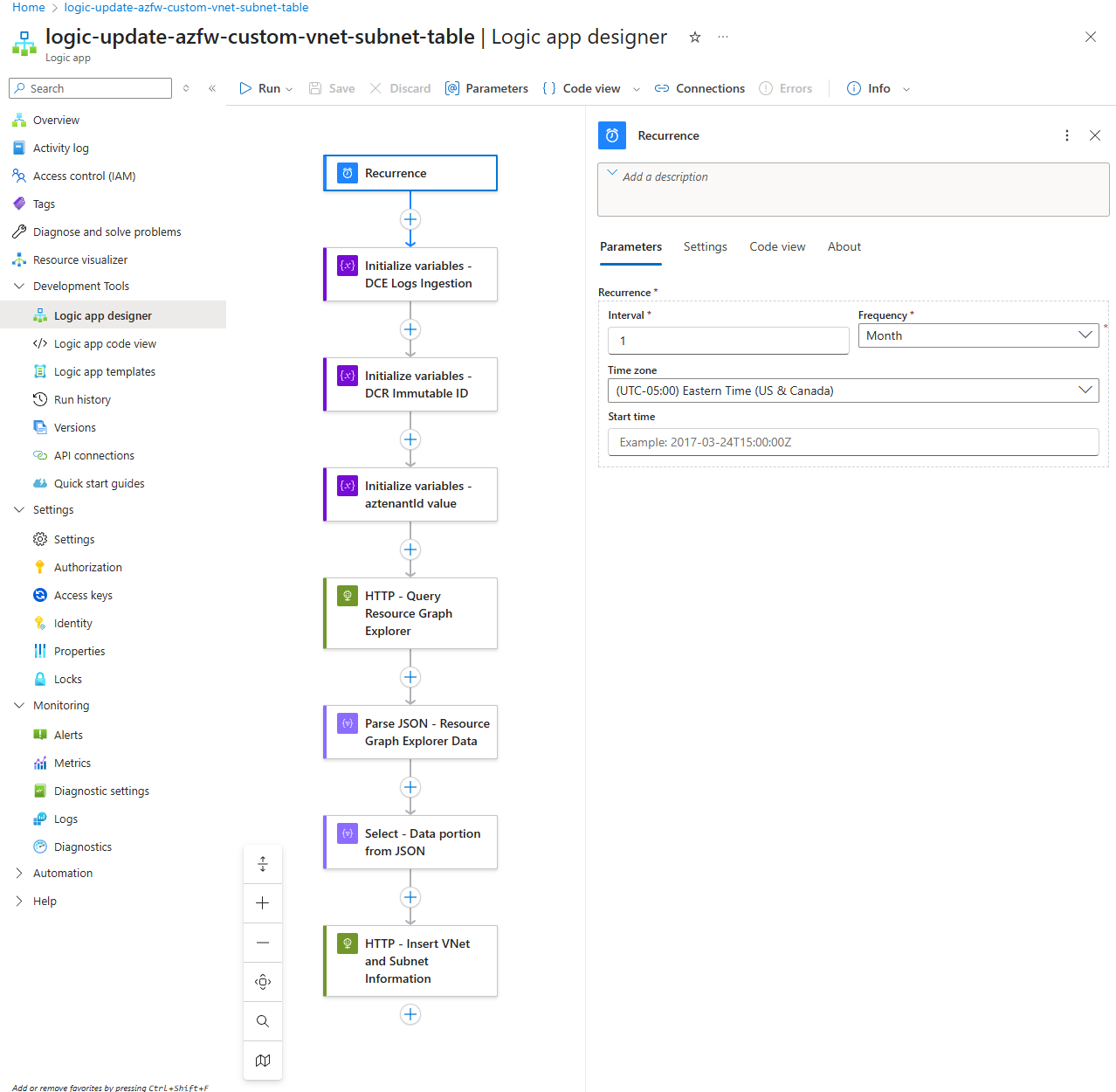Collapse the Development Tools section
1116x1092 pixels.
point(19,286)
